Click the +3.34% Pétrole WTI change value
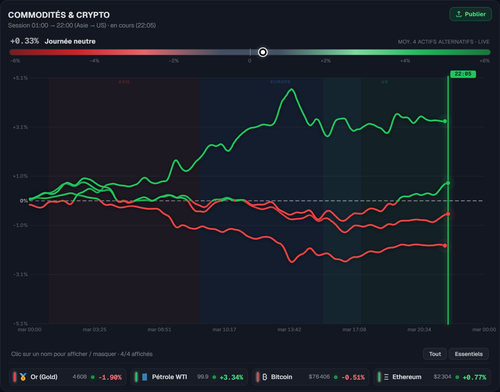 click(x=231, y=377)
